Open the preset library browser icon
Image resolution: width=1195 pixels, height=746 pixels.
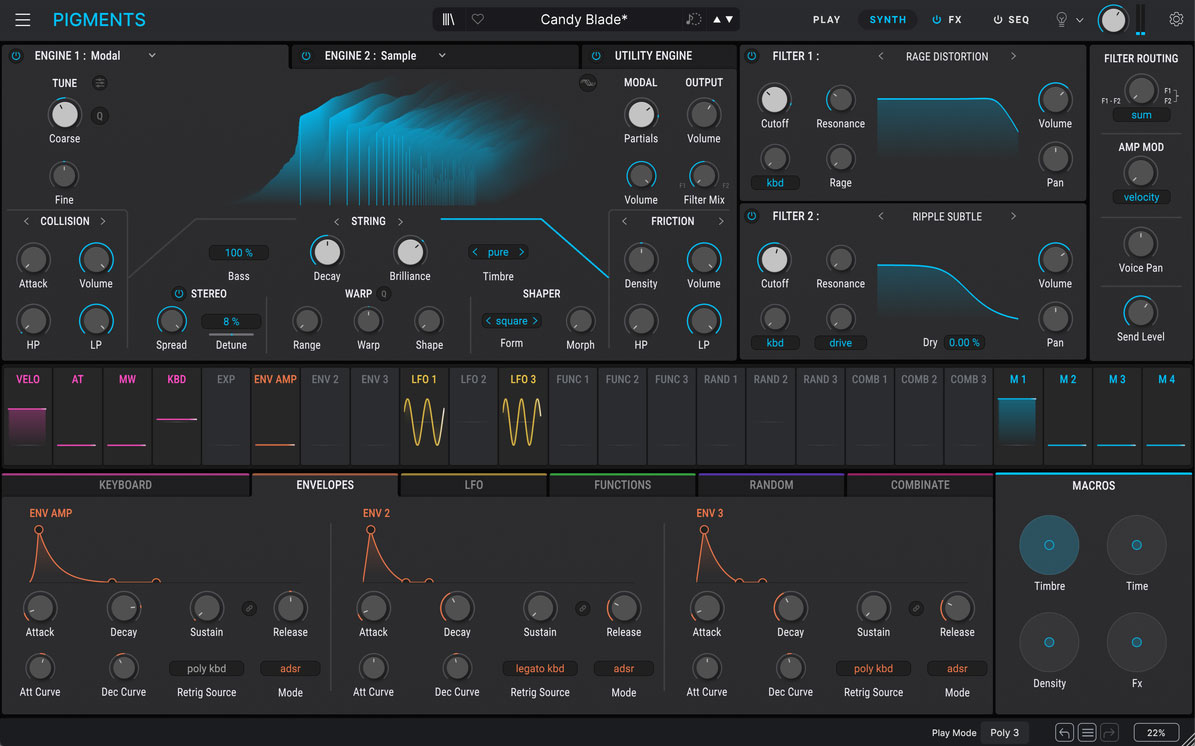[448, 20]
